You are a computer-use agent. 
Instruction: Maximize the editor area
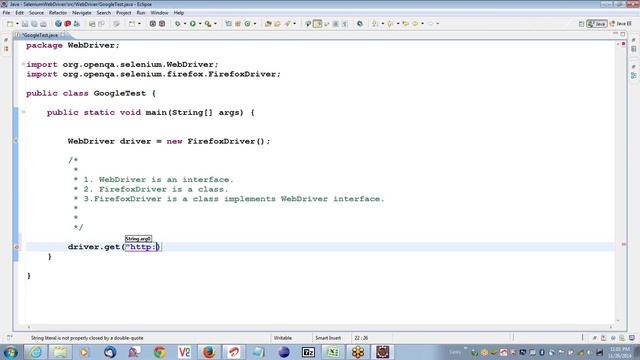point(623,34)
